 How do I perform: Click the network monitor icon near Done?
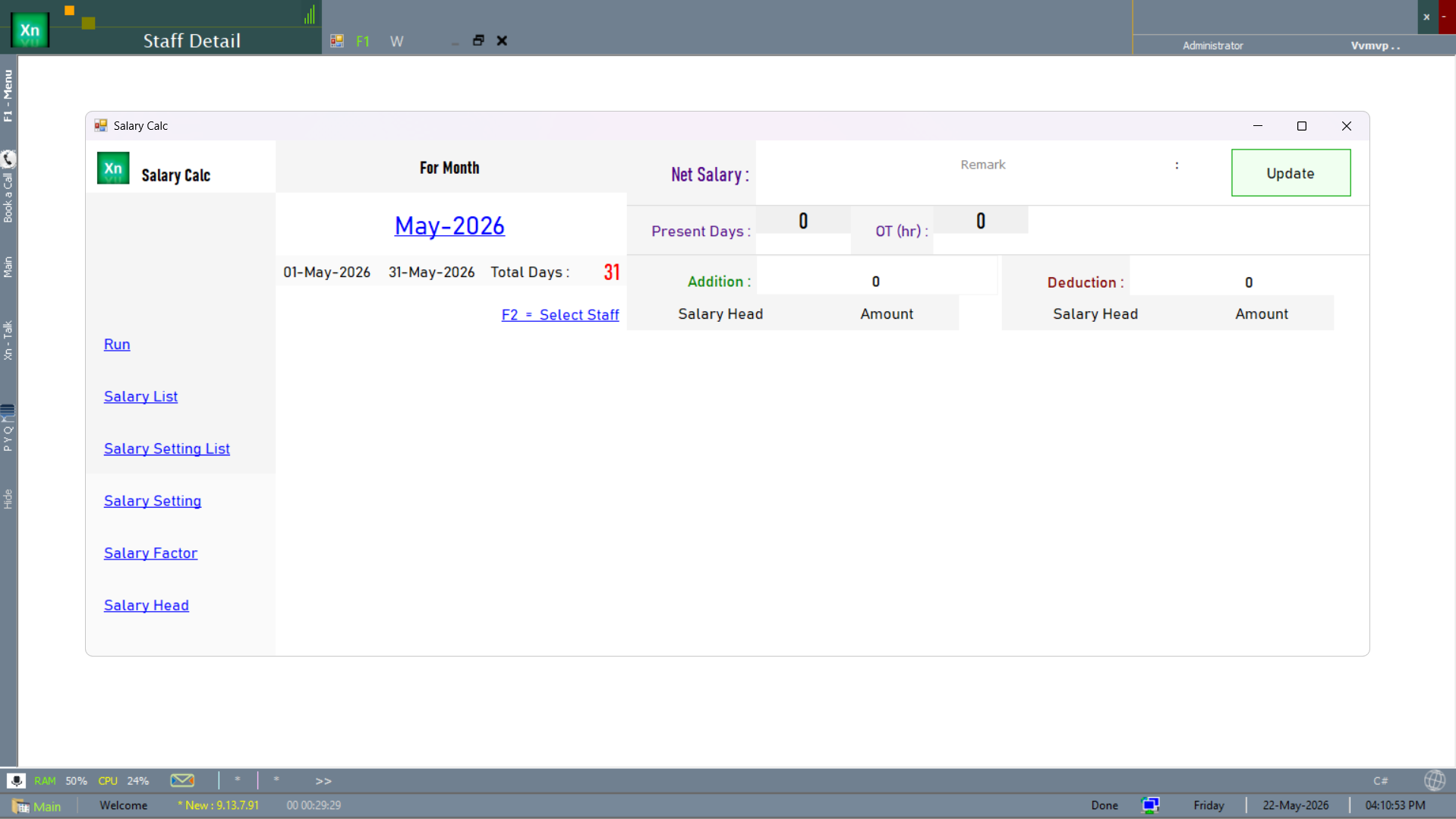[1150, 805]
